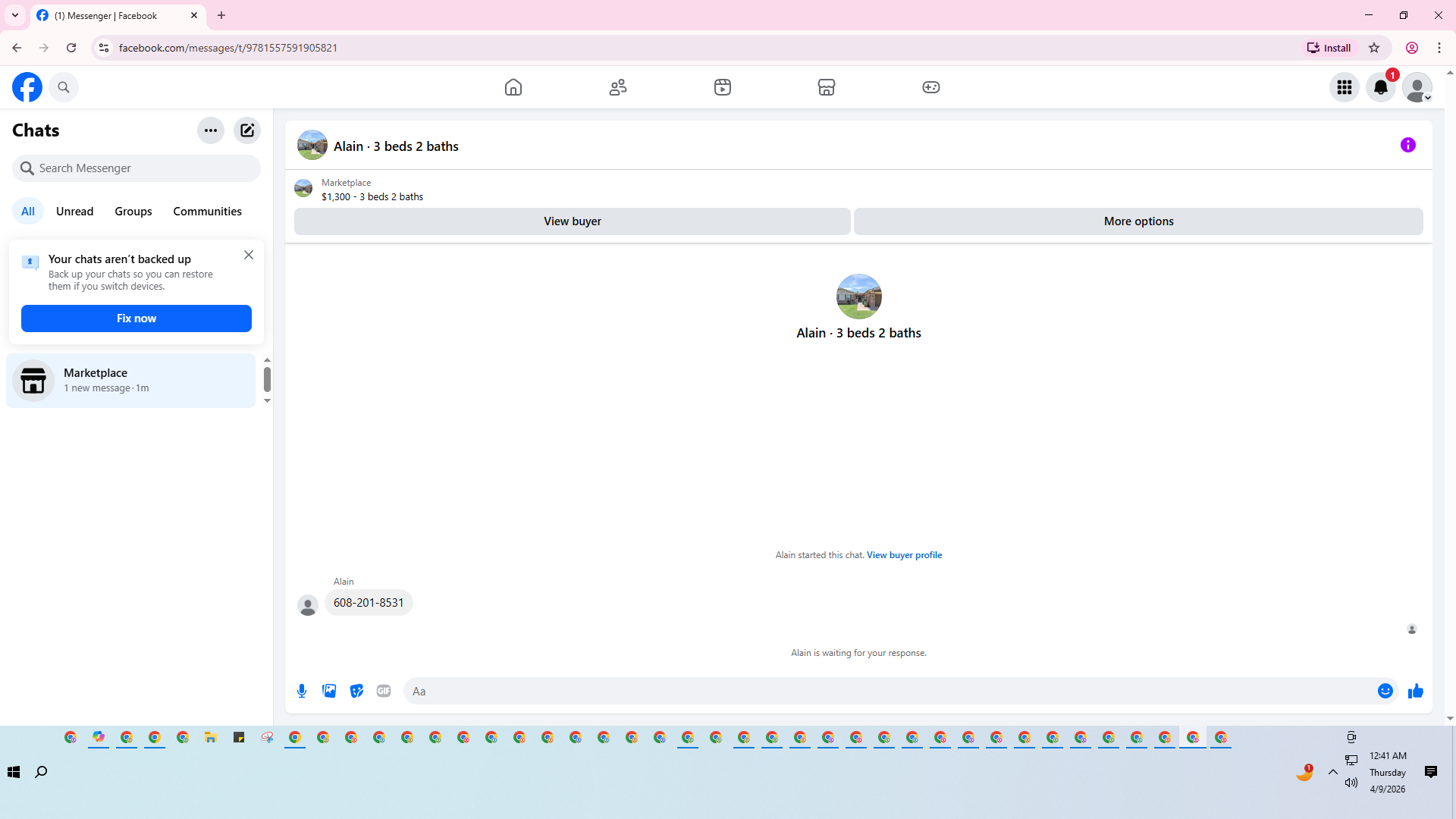Open Chats options three-dot menu

tap(211, 130)
